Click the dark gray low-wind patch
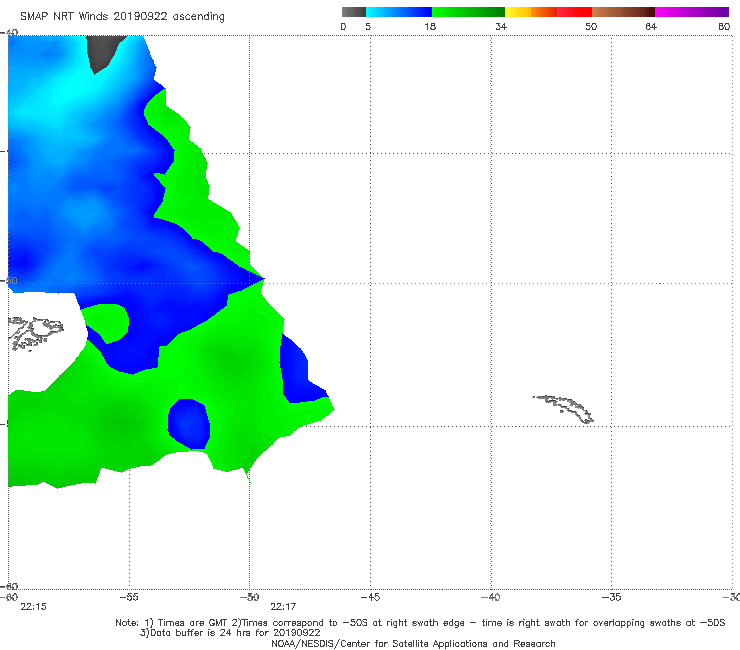The width and height of the screenshot is (740, 650). [104, 52]
